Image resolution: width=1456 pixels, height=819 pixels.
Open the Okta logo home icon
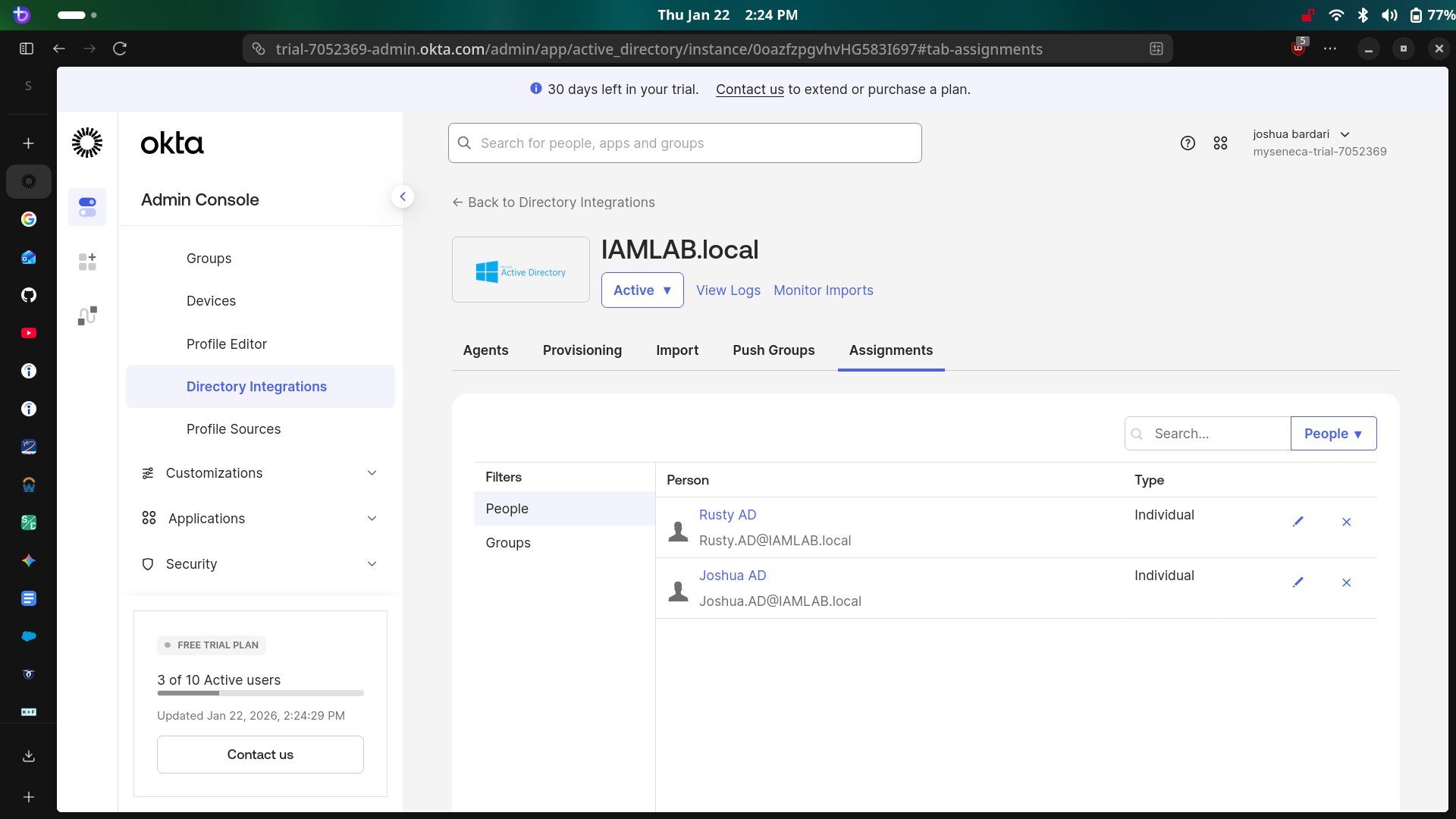[x=86, y=142]
